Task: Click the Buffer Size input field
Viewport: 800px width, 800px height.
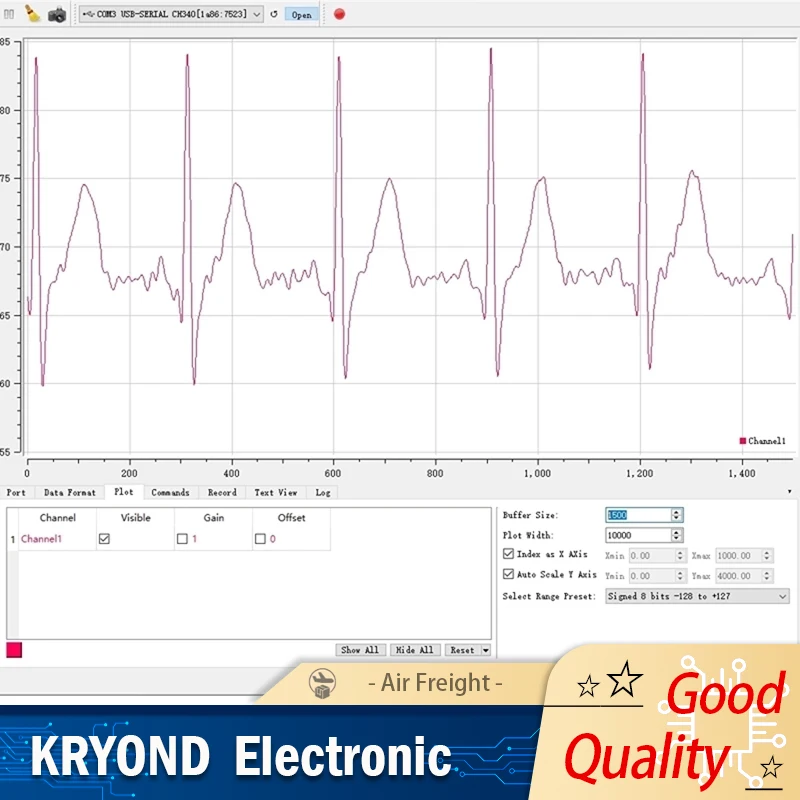Action: (x=638, y=515)
